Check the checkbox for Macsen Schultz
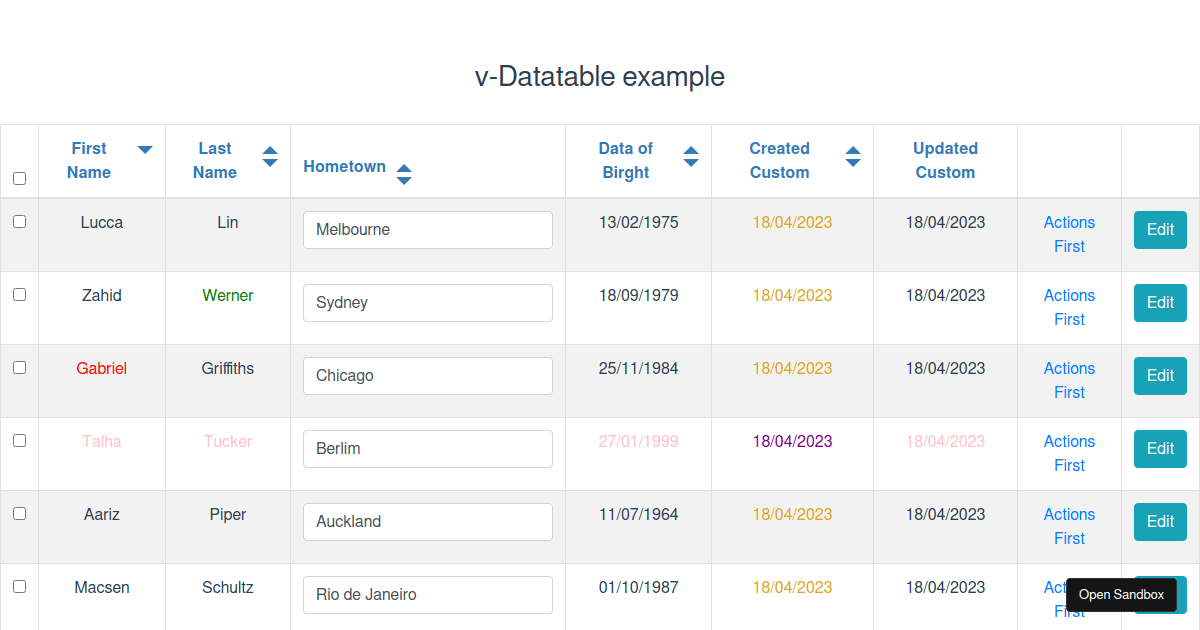 [19, 586]
